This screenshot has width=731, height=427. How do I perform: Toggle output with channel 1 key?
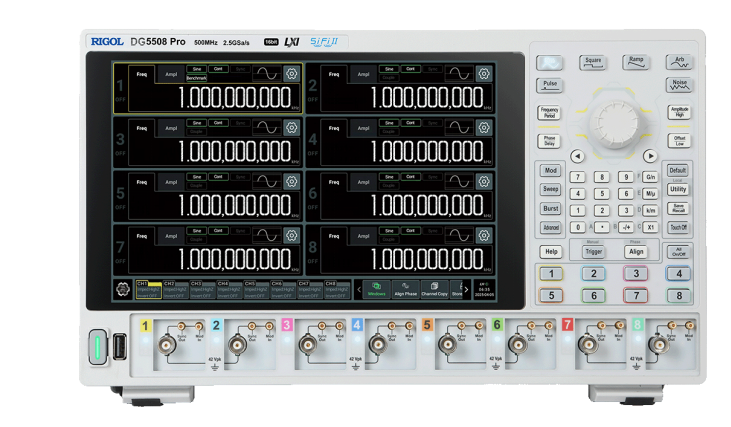click(551, 274)
